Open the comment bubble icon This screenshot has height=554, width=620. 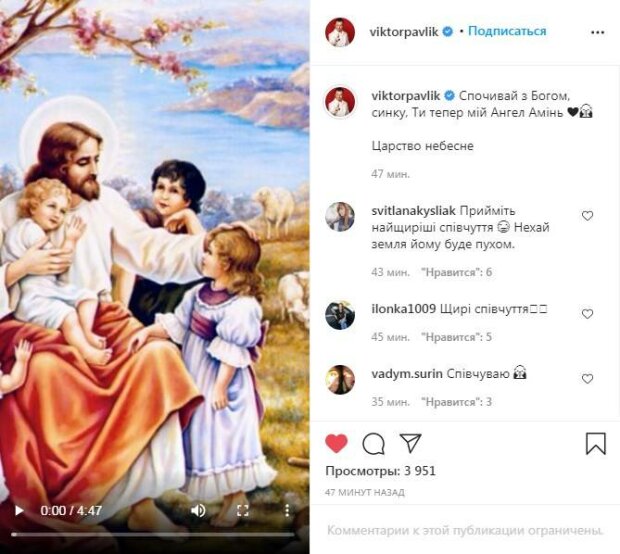point(373,443)
